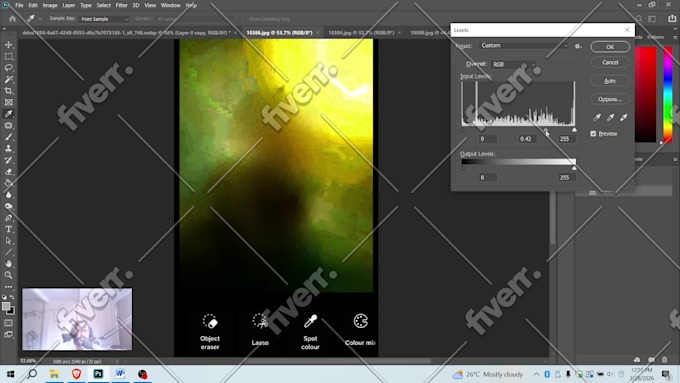Open the Sample Size Point Sample dropdown
The image size is (680, 383).
point(104,19)
